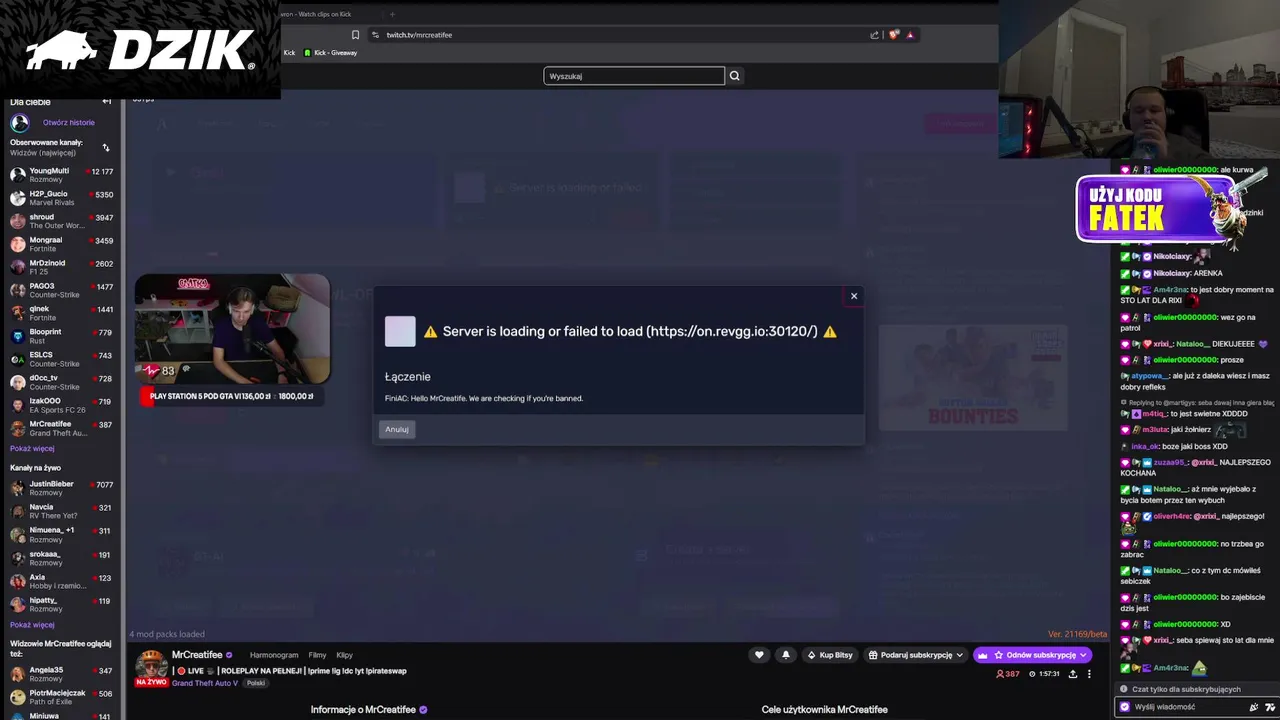Expand live channels with Pokaż więcej
The image size is (1280, 720).
point(32,625)
